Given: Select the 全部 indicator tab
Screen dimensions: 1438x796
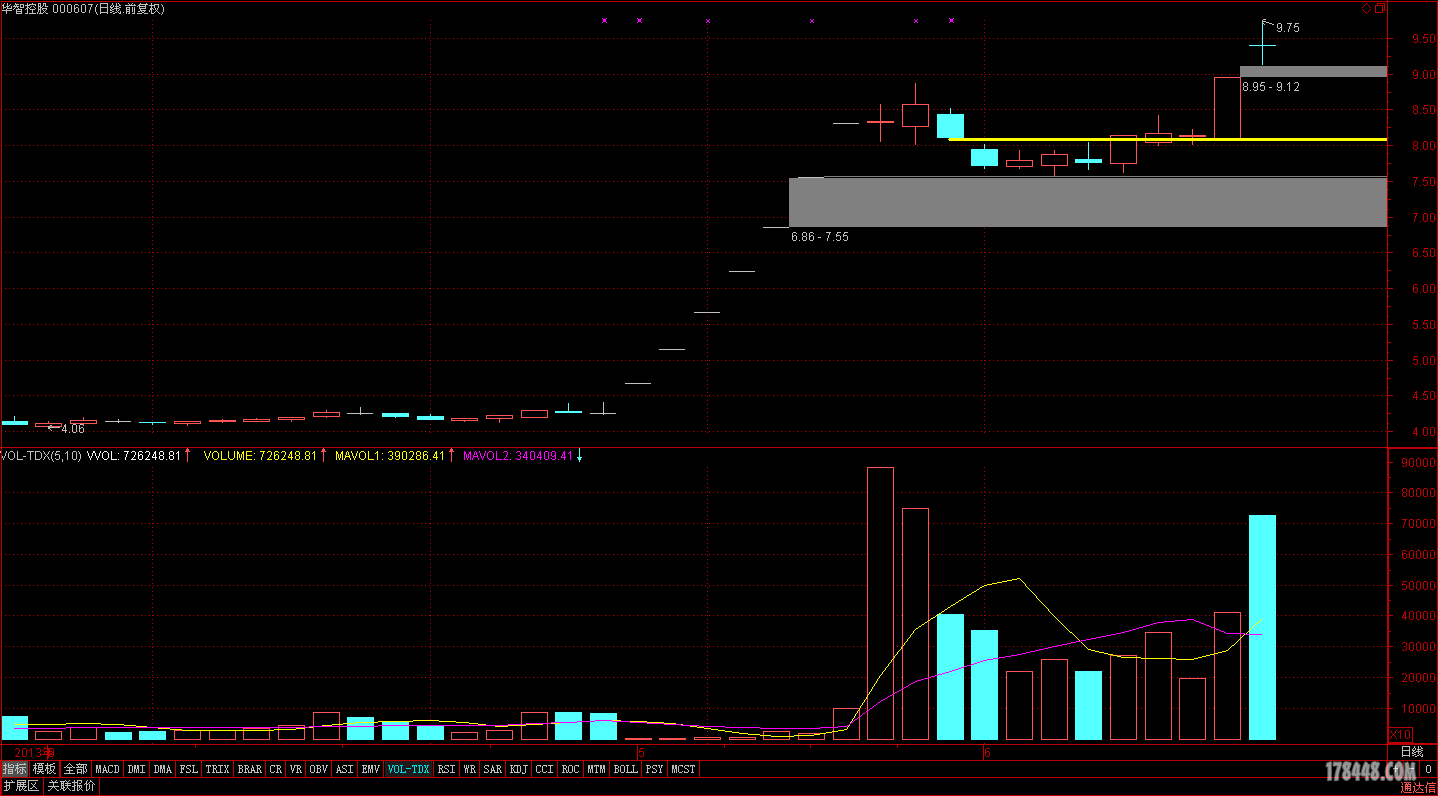Looking at the screenshot, I should click(76, 769).
